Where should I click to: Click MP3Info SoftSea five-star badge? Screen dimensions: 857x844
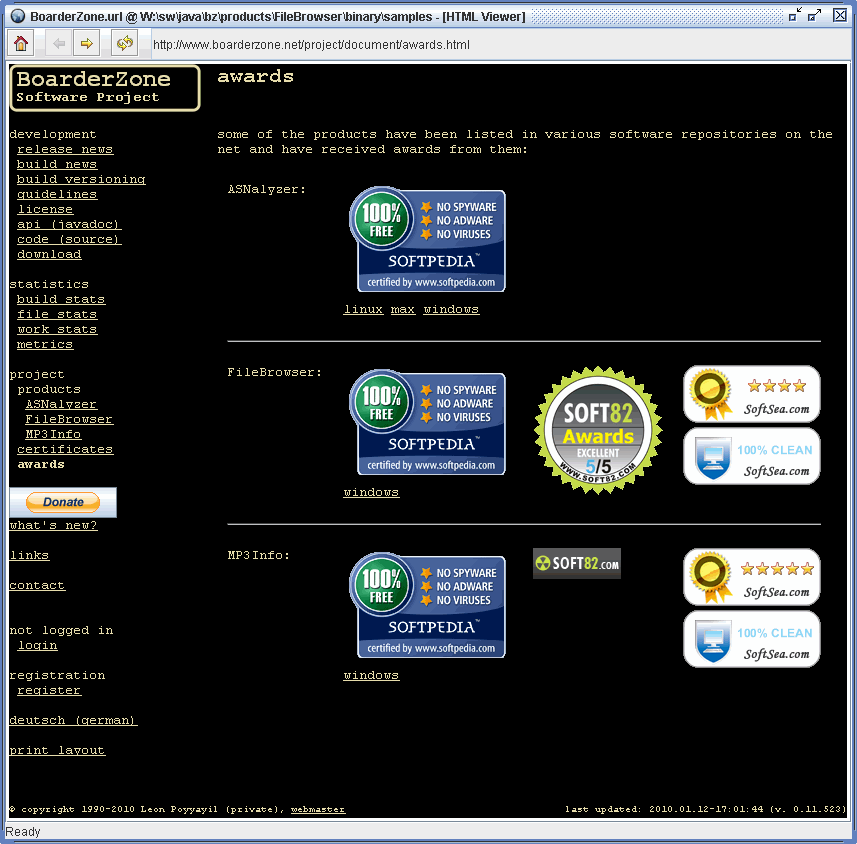[752, 577]
